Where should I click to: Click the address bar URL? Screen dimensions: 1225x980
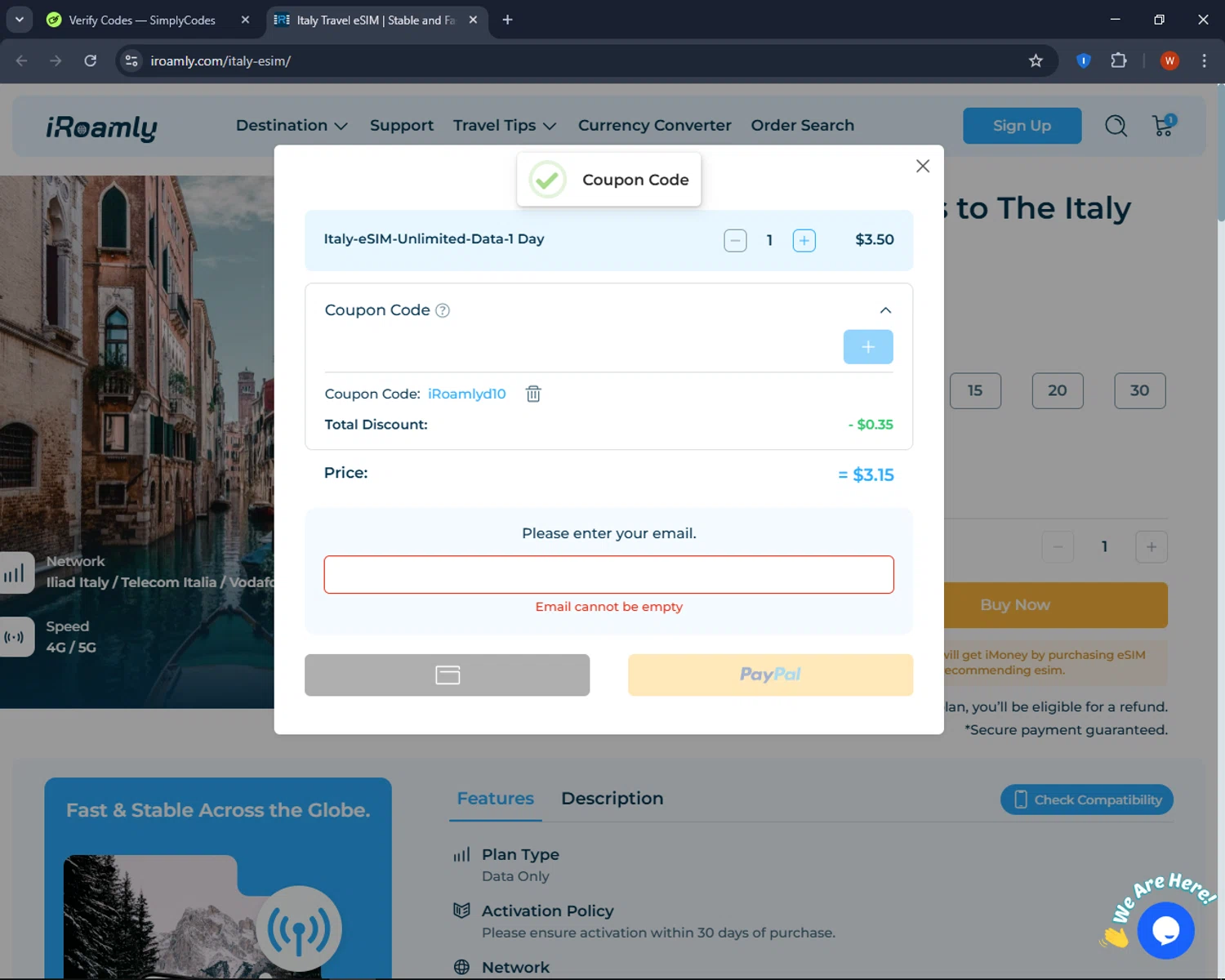point(220,61)
